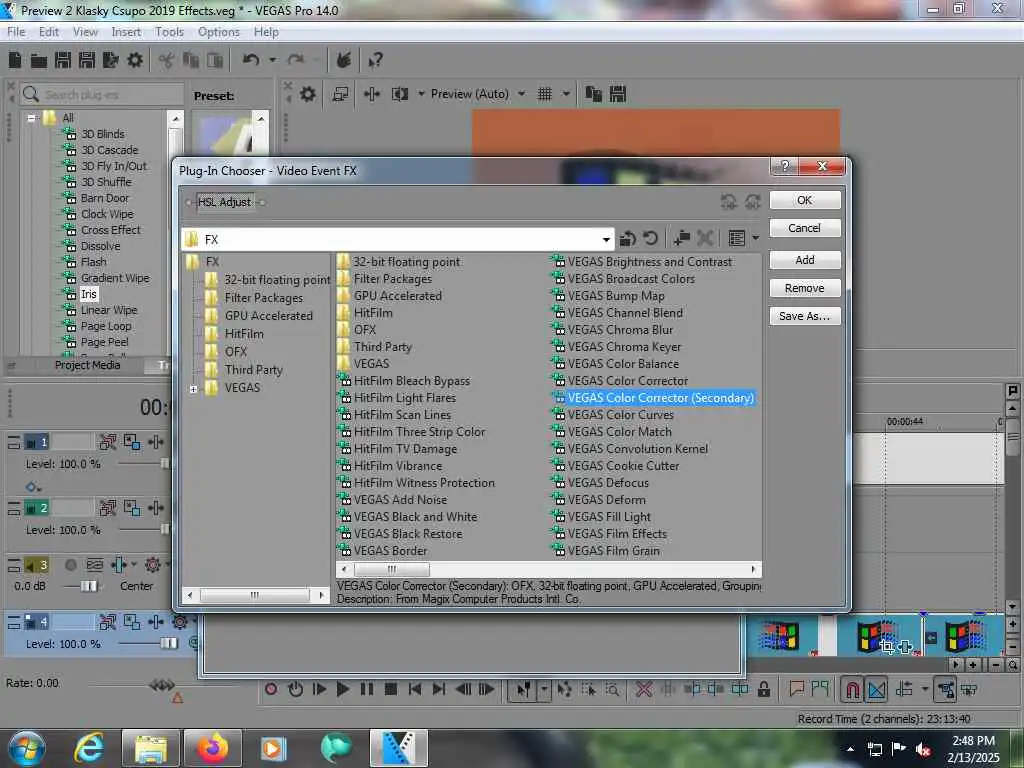1024x768 pixels.
Task: Open project Properties gear icon
Action: [x=135, y=61]
